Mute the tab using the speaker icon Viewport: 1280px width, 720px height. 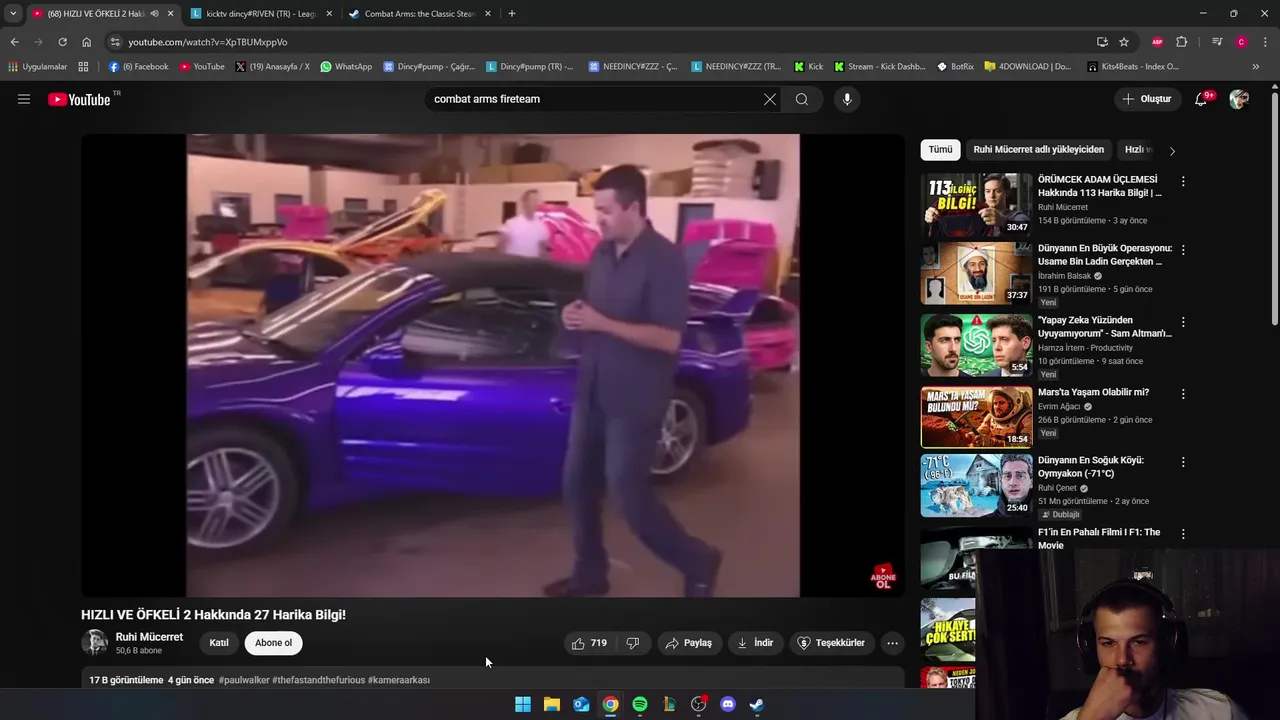tap(154, 13)
